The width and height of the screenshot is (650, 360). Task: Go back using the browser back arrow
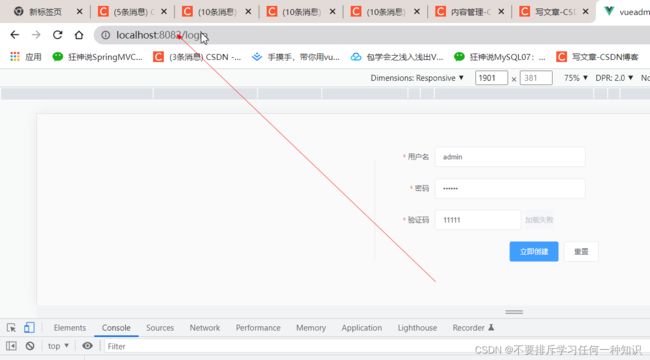tap(15, 35)
